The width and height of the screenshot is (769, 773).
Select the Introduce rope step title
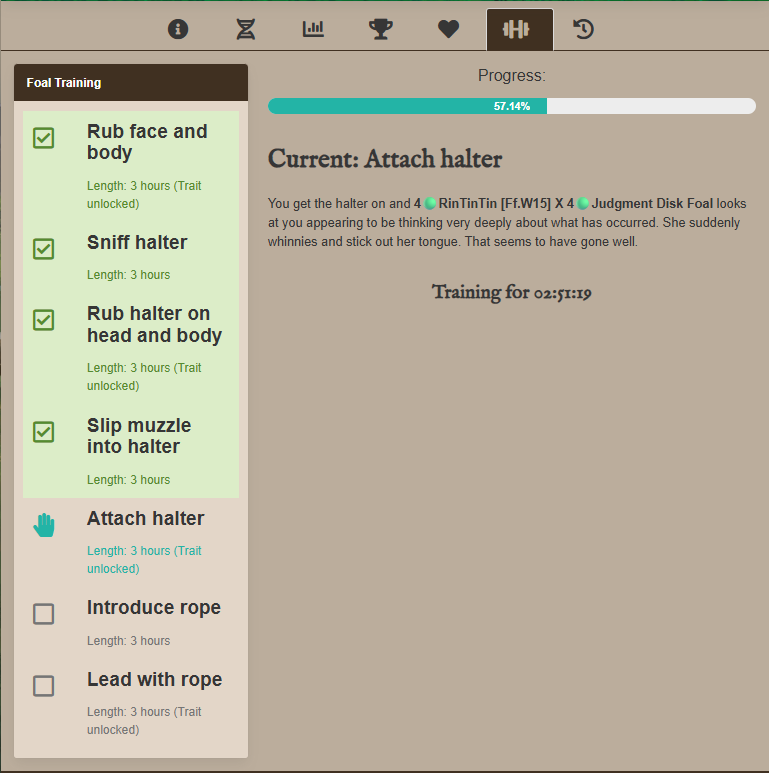[154, 607]
